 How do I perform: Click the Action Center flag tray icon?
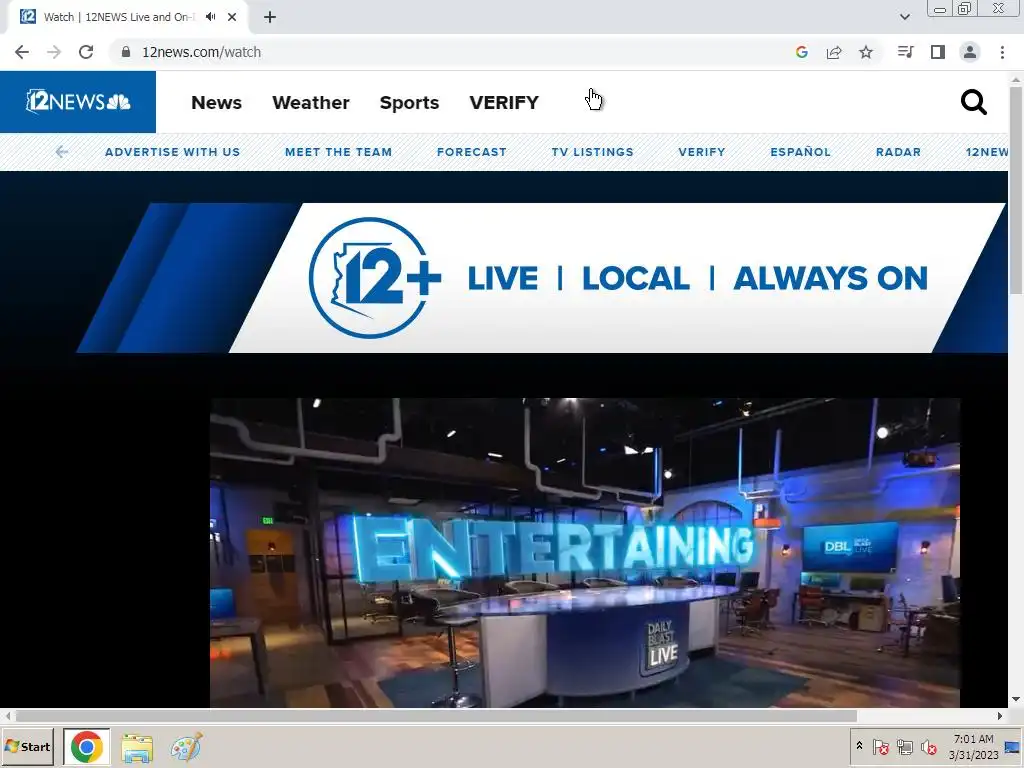(x=880, y=747)
